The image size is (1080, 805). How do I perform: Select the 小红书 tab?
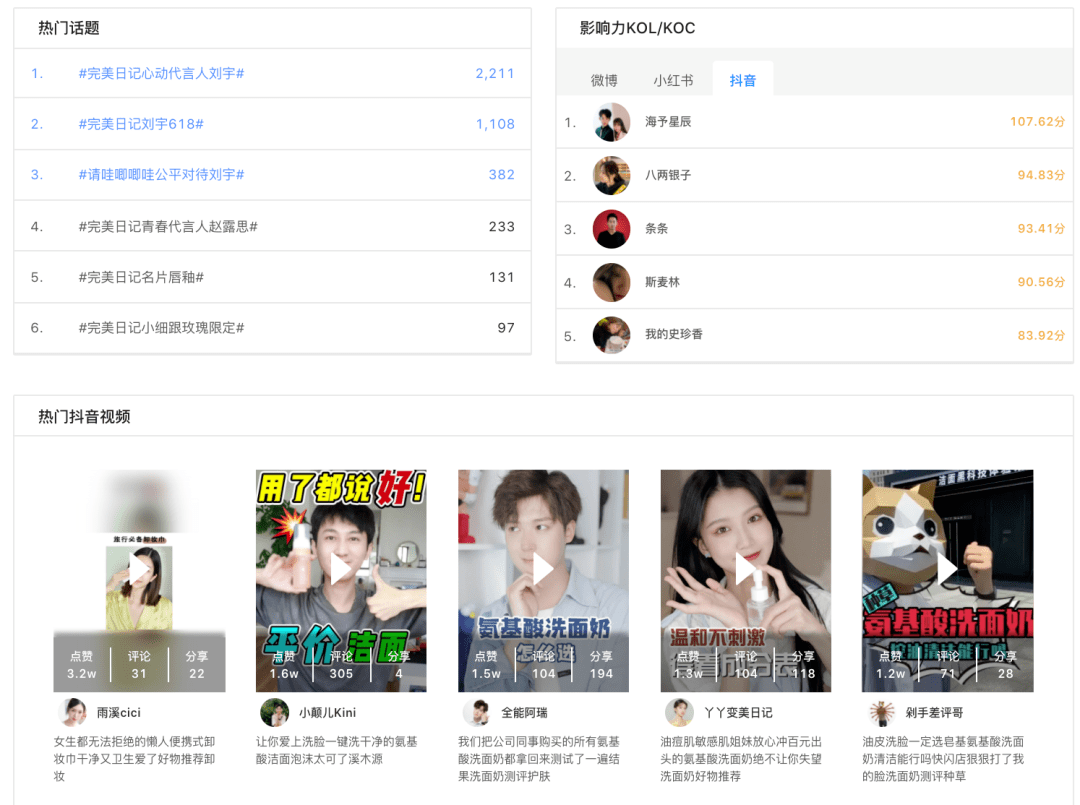[673, 81]
